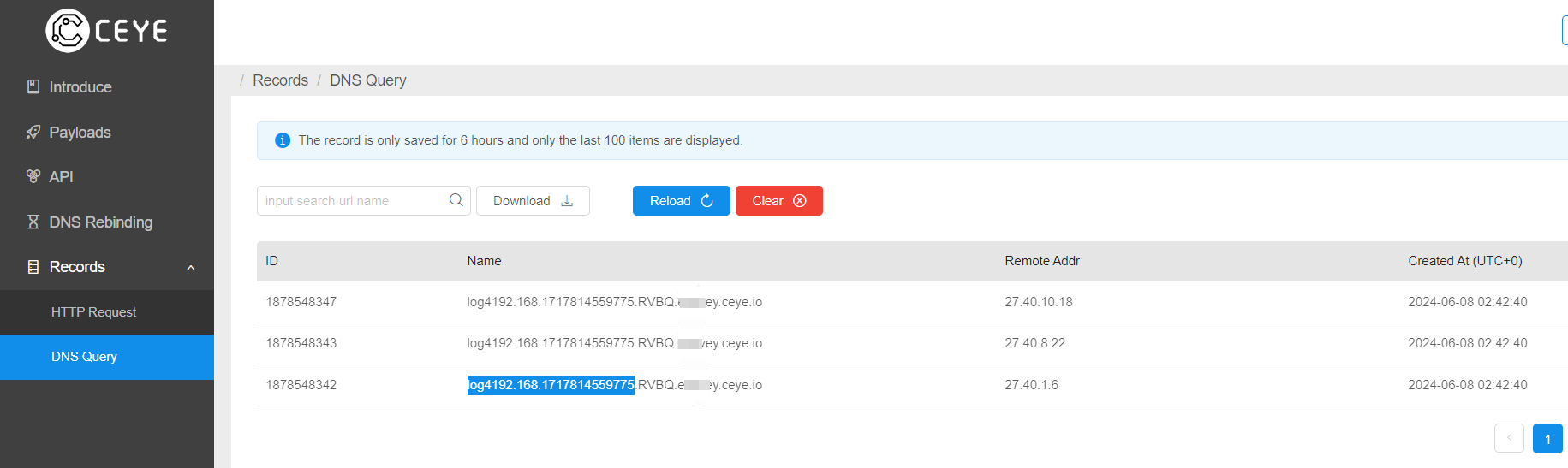1568x468 pixels.
Task: Click the timestamp in row 1878548342
Action: (x=1468, y=385)
